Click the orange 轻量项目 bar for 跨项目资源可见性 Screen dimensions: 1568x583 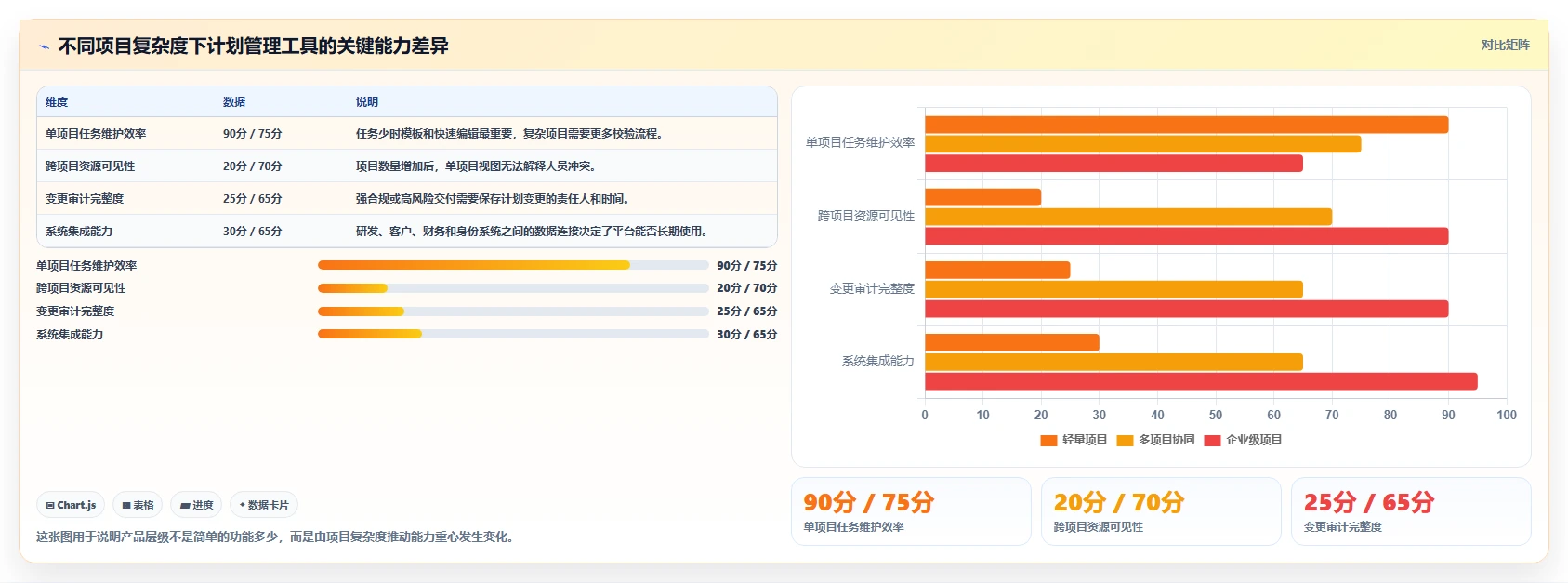coord(982,197)
